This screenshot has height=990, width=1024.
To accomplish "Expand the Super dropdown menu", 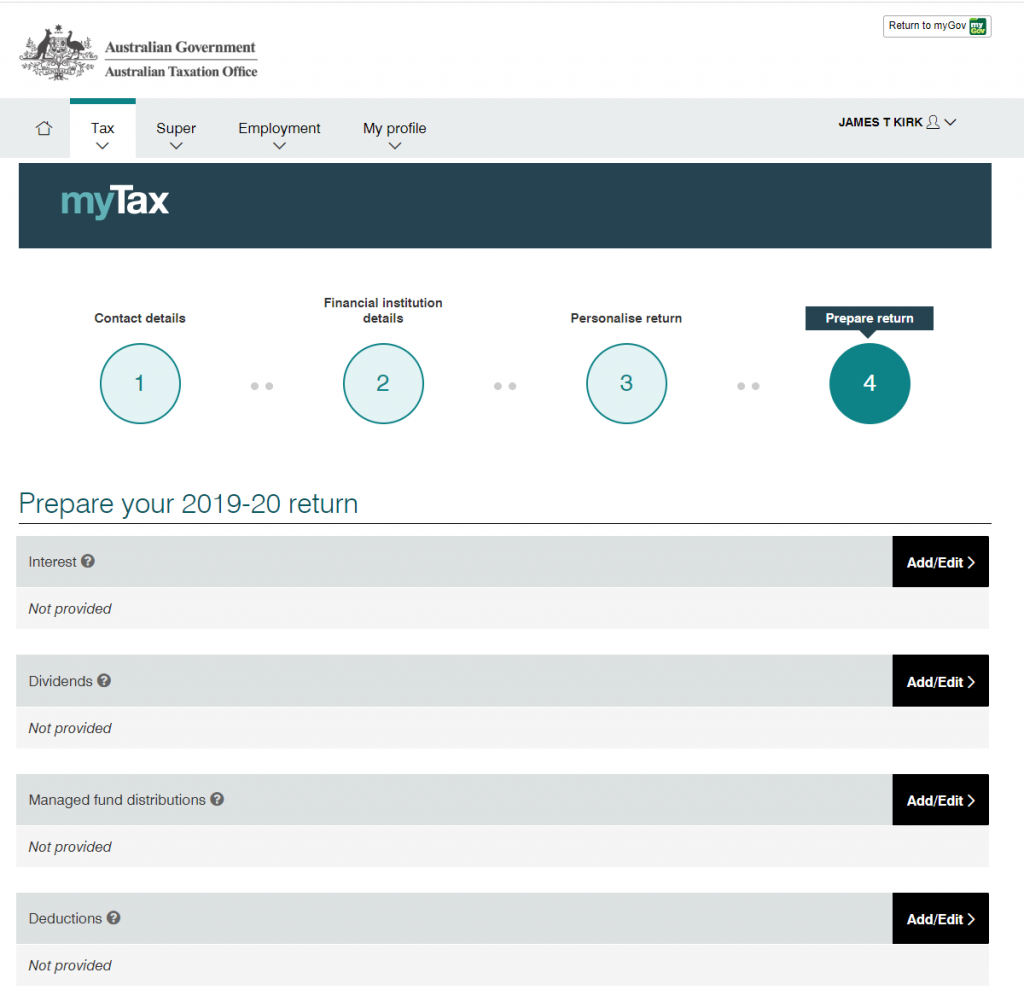I will pos(176,144).
